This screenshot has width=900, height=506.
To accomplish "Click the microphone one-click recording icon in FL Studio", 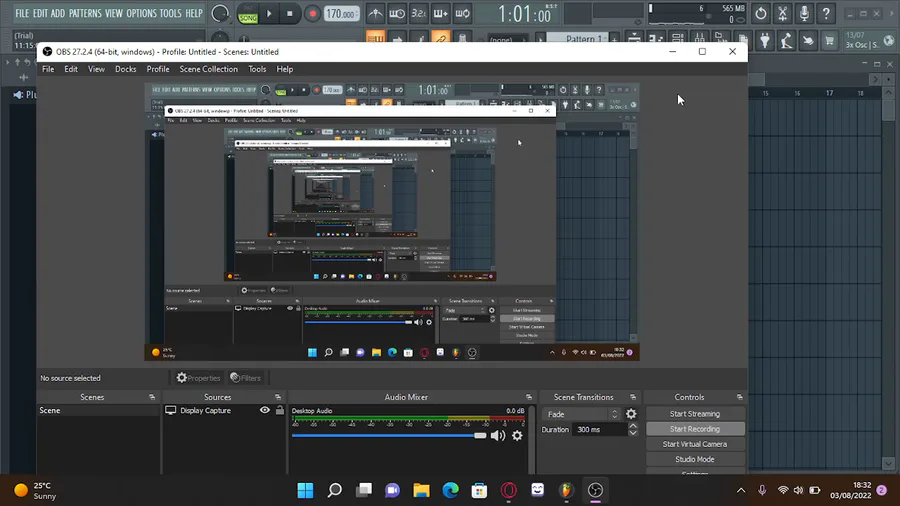I will 804,13.
